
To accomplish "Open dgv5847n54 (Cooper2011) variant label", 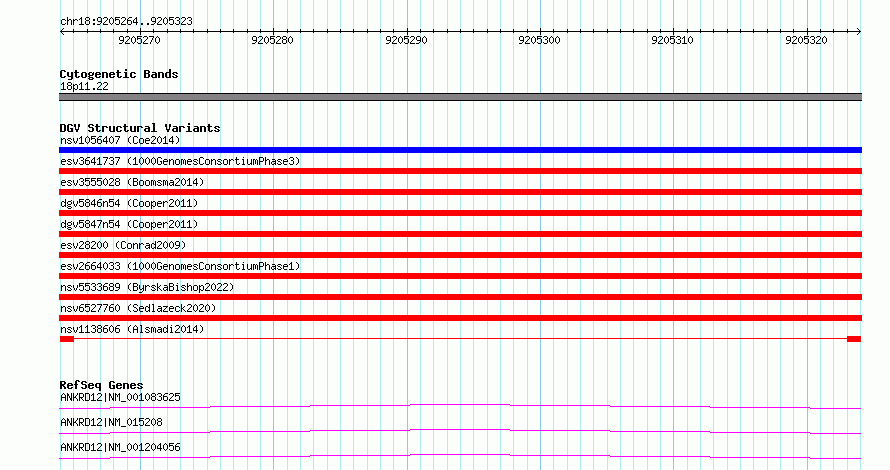I will pyautogui.click(x=129, y=224).
